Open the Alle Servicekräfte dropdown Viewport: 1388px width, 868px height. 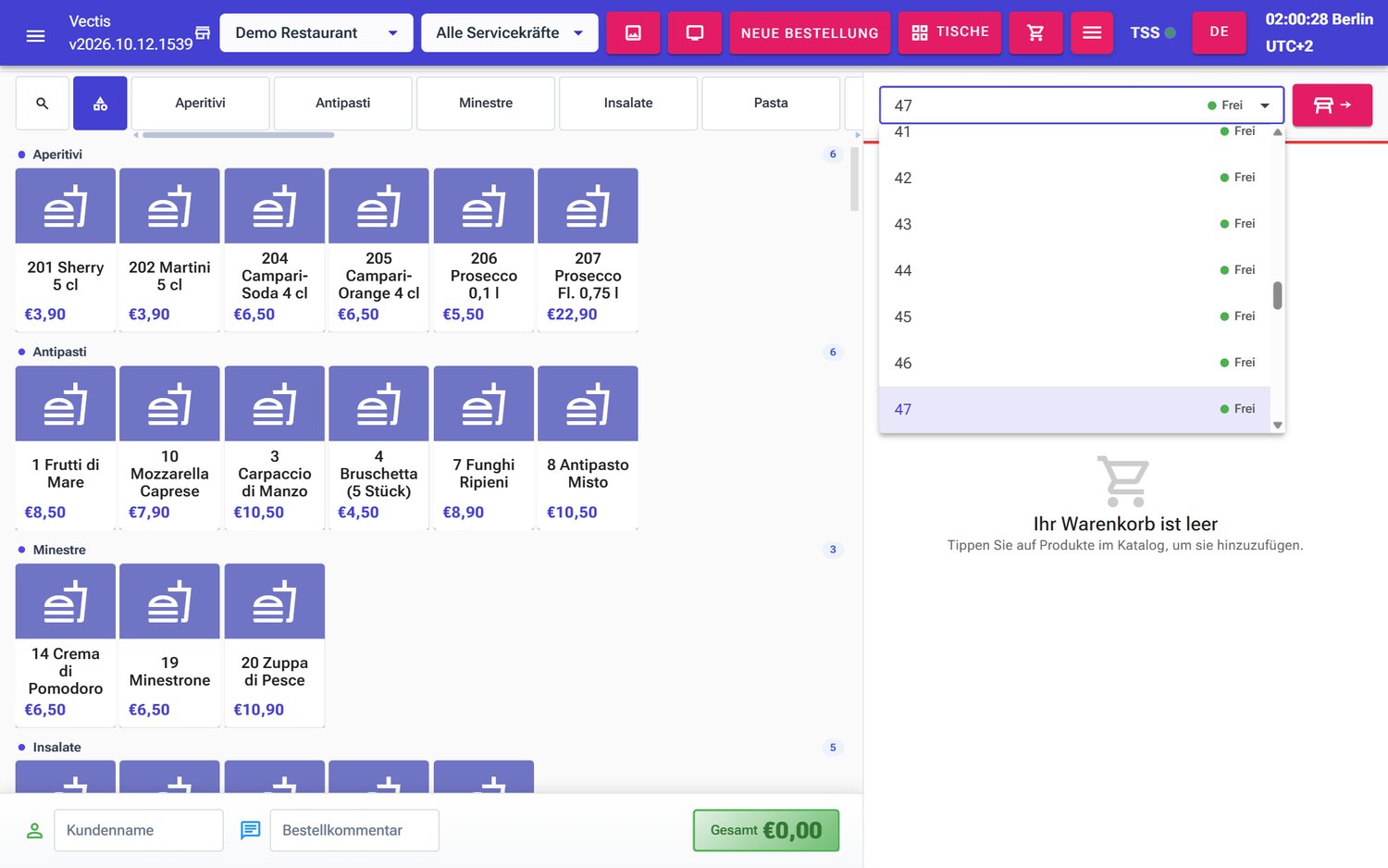pyautogui.click(x=510, y=33)
